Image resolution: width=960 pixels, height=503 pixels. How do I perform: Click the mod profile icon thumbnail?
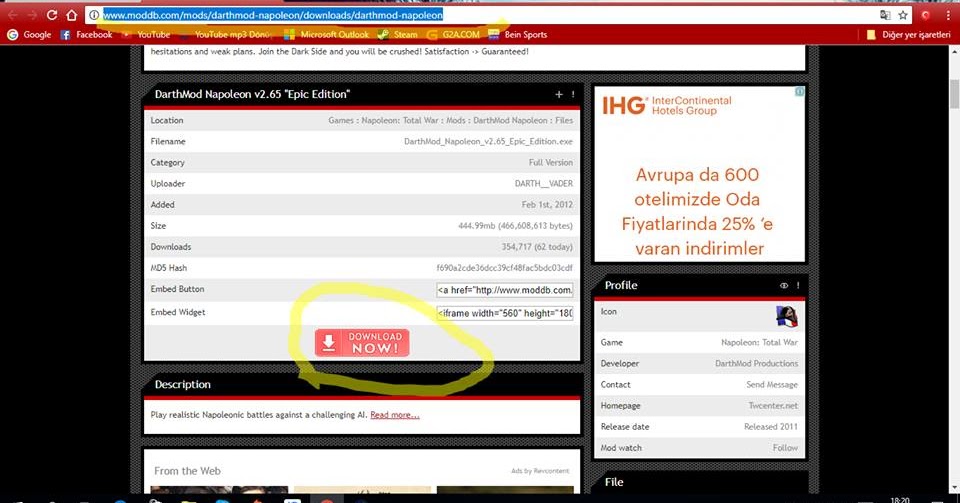coord(787,316)
